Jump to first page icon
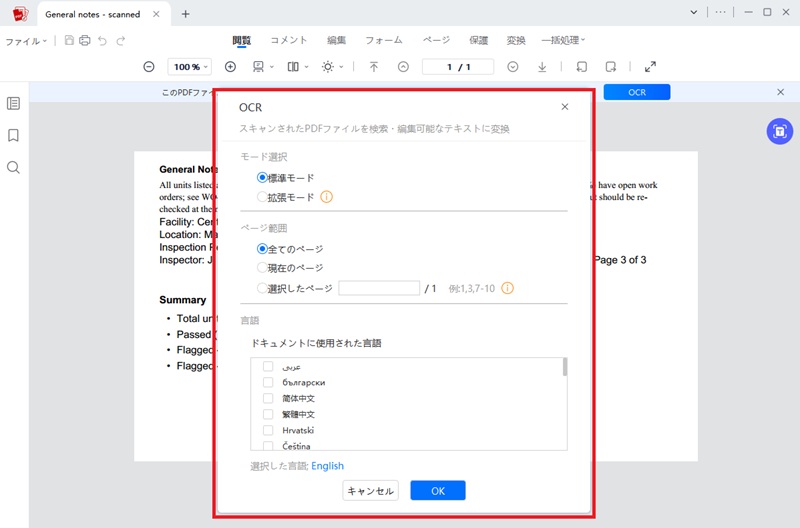Image resolution: width=800 pixels, height=528 pixels. (374, 67)
